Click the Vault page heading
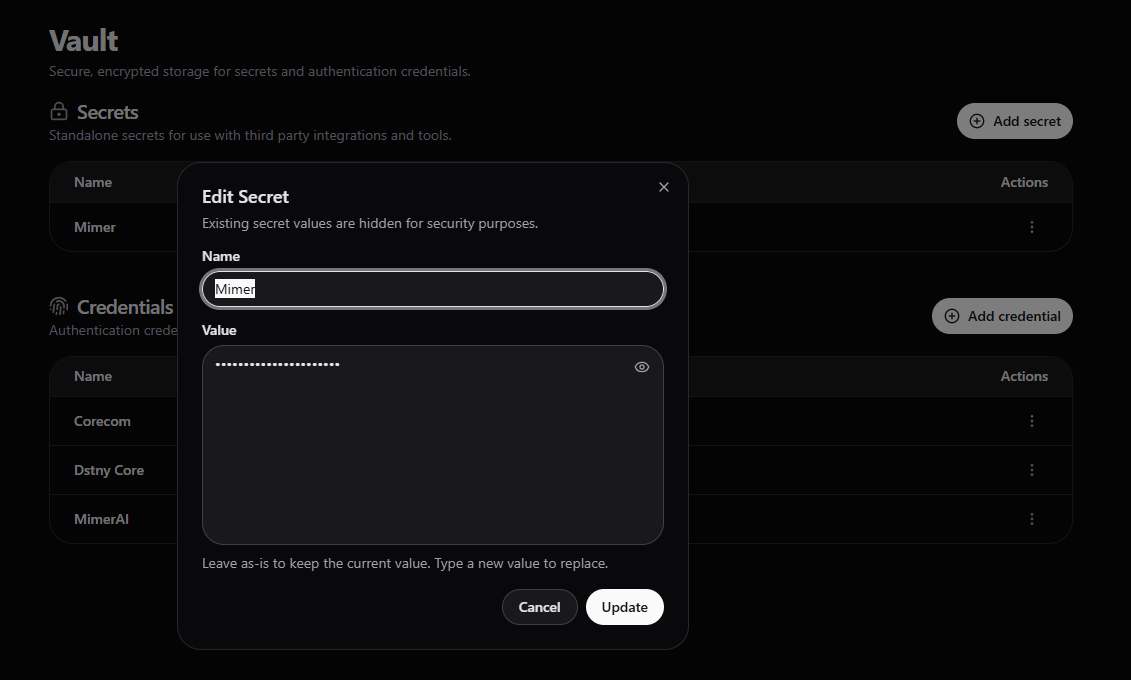Viewport: 1131px width, 680px height. pyautogui.click(x=84, y=41)
